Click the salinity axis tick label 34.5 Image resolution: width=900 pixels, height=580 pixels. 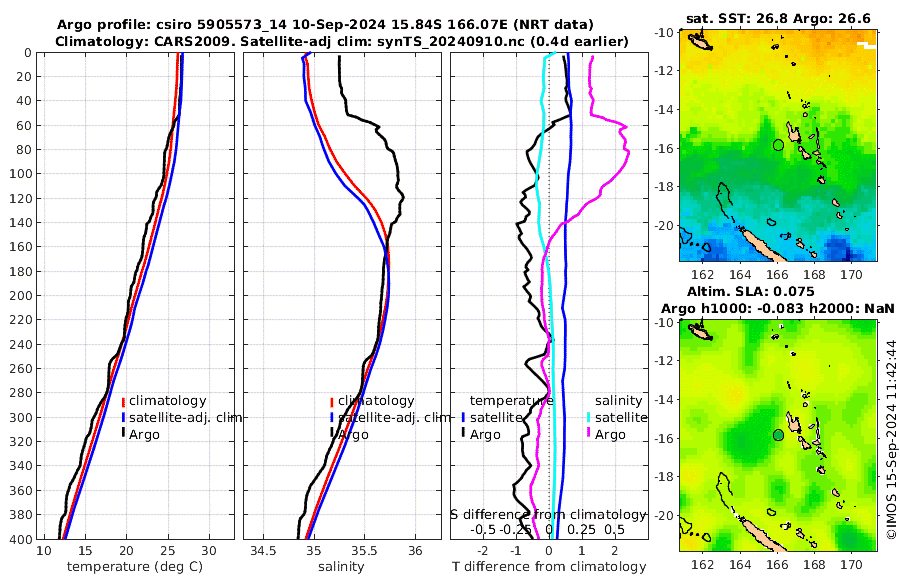coord(263,551)
